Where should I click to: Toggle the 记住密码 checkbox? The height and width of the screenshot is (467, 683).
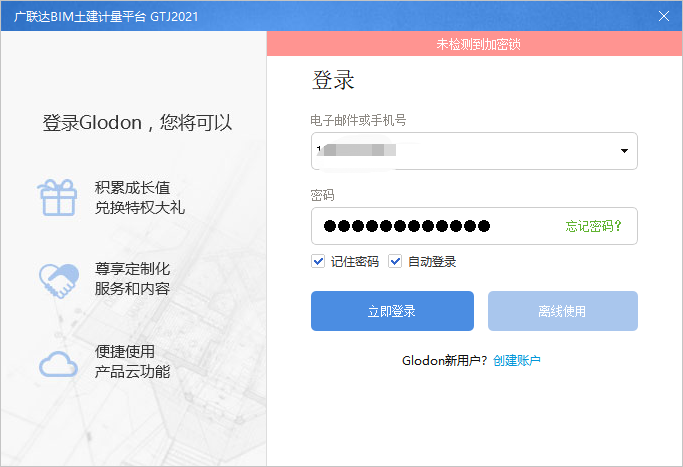coord(318,261)
